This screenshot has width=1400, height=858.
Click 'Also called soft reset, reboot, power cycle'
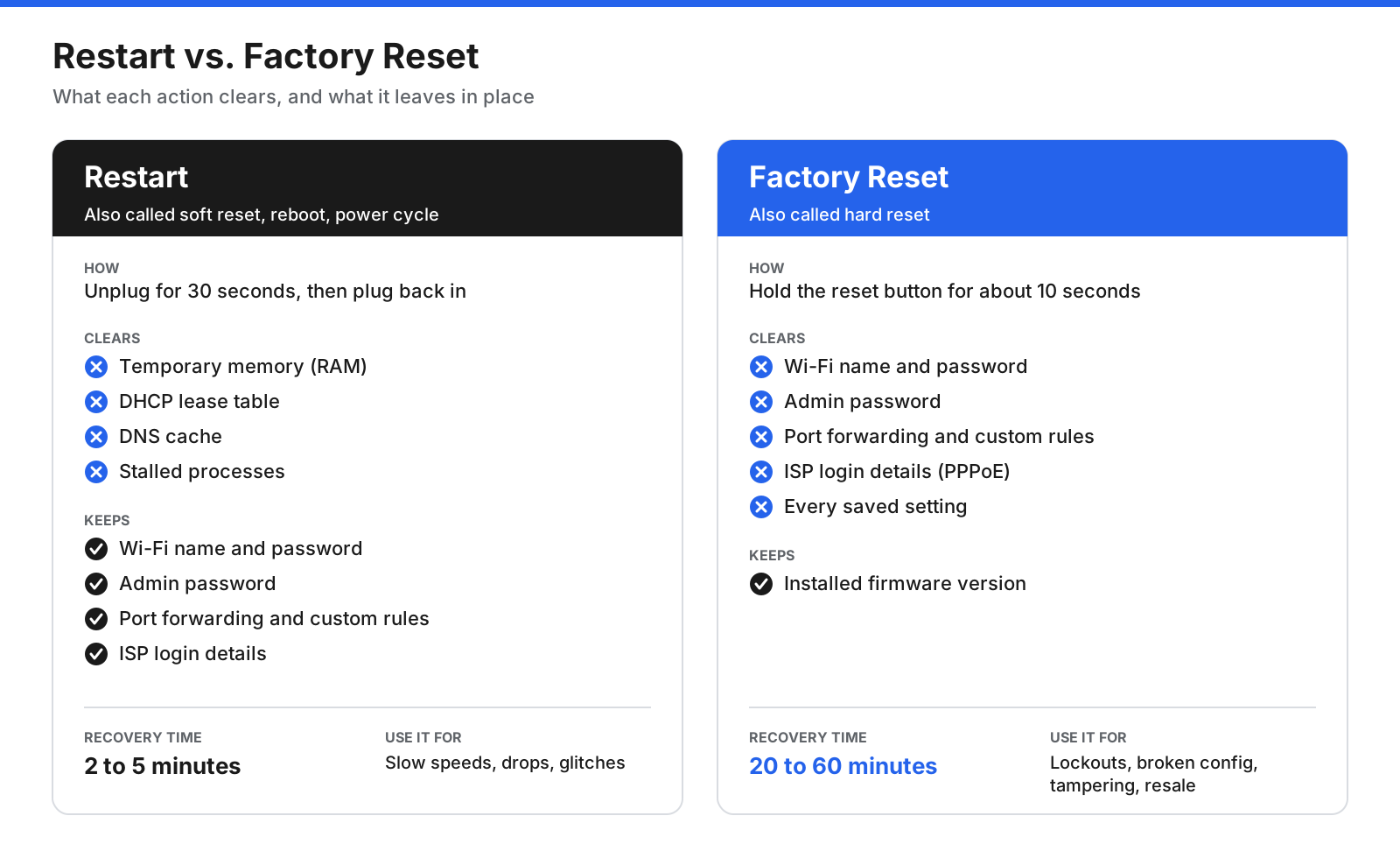coord(262,215)
